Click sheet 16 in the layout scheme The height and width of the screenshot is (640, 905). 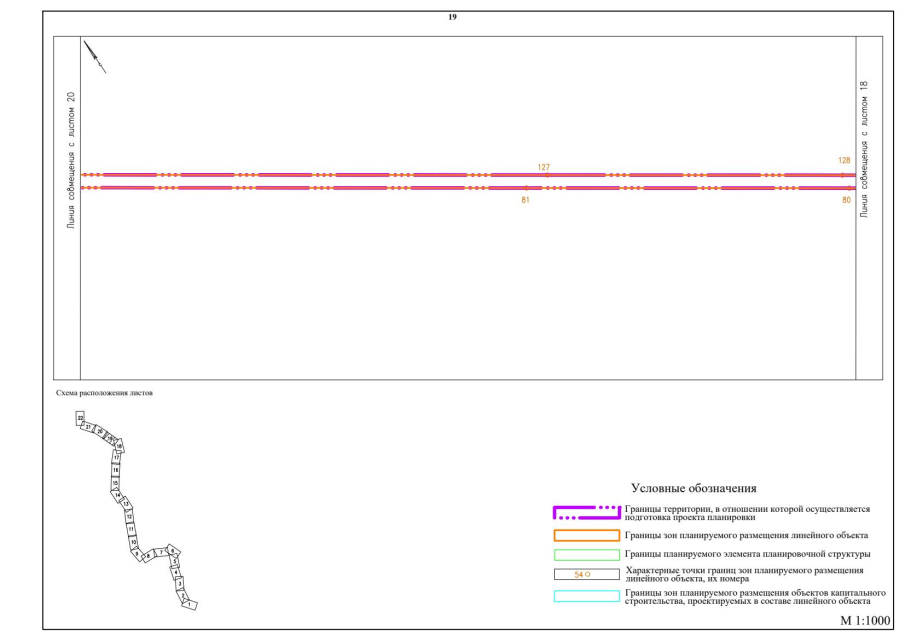pyautogui.click(x=116, y=469)
